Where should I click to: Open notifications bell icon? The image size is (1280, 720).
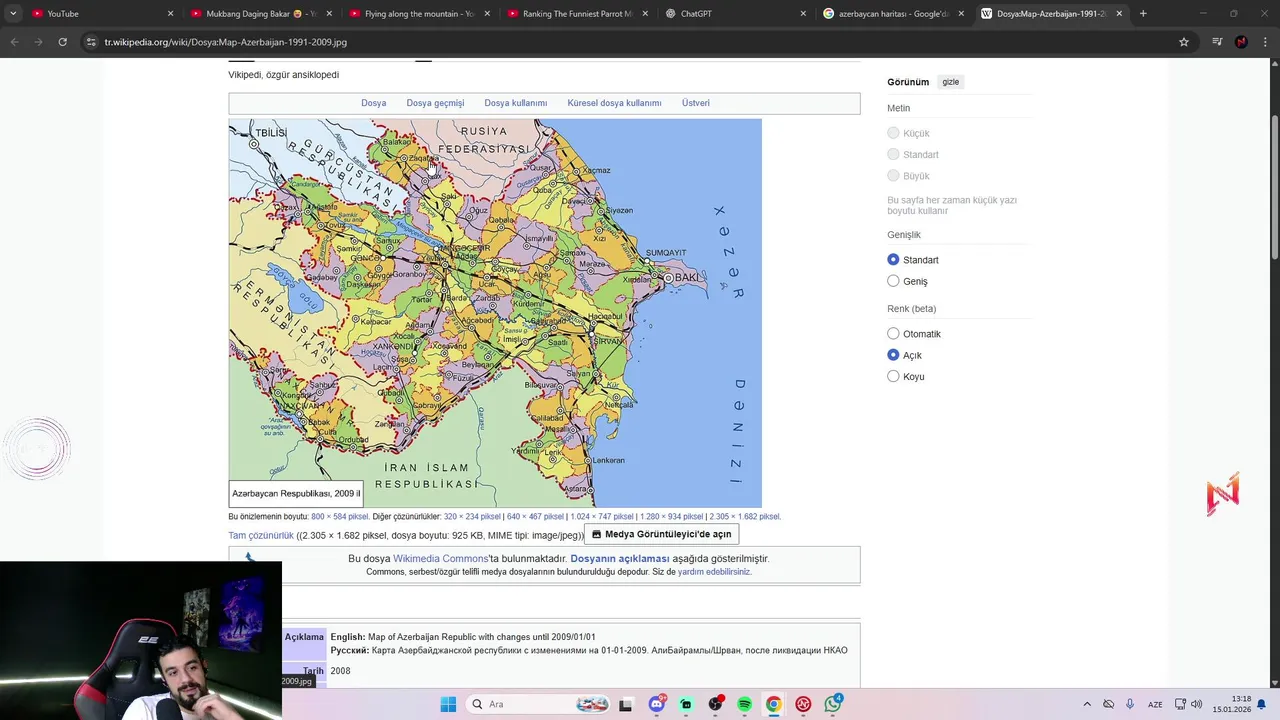coord(1262,704)
